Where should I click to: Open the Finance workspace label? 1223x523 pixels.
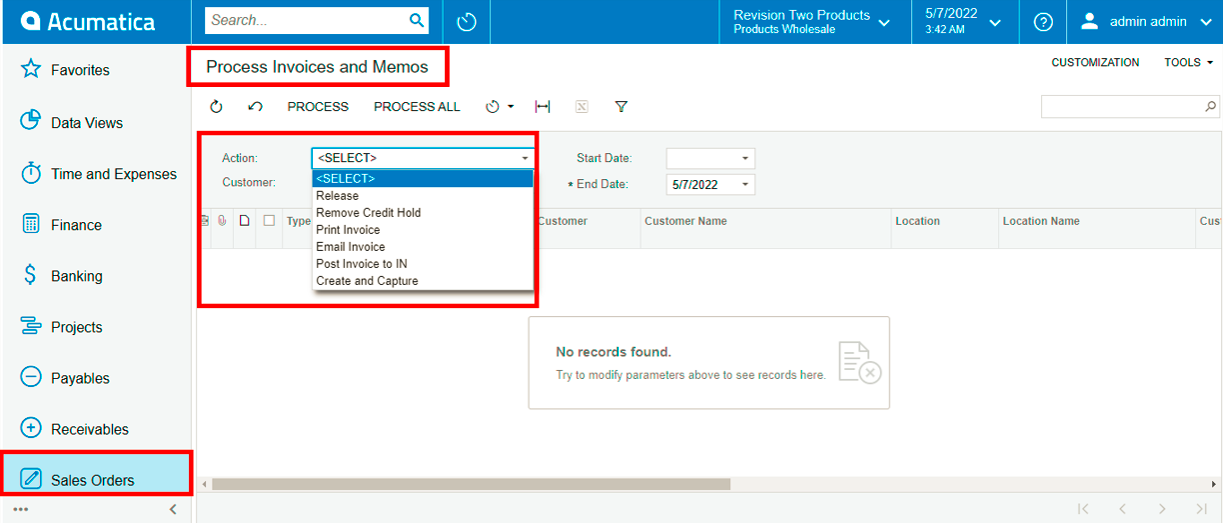[76, 225]
